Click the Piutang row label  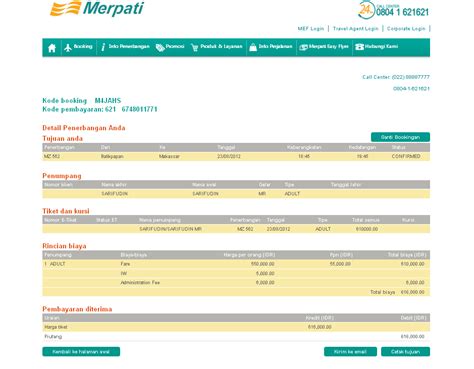53,337
